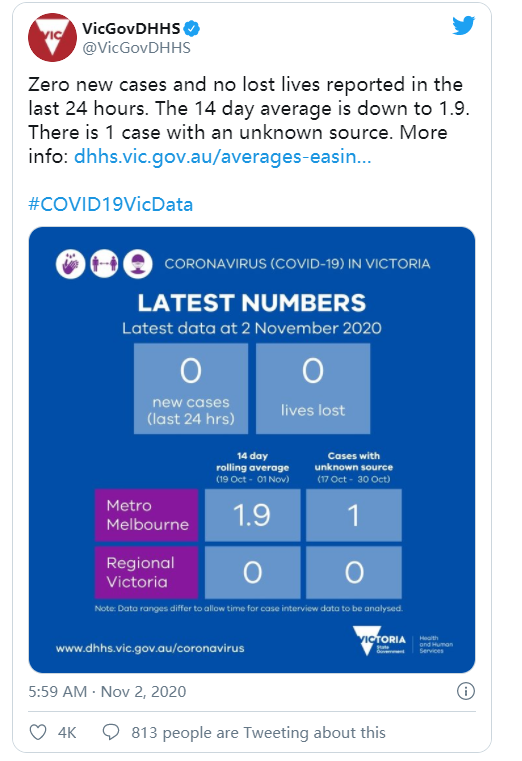Click the zero new cases tile
This screenshot has height=761, width=522.
[x=191, y=389]
